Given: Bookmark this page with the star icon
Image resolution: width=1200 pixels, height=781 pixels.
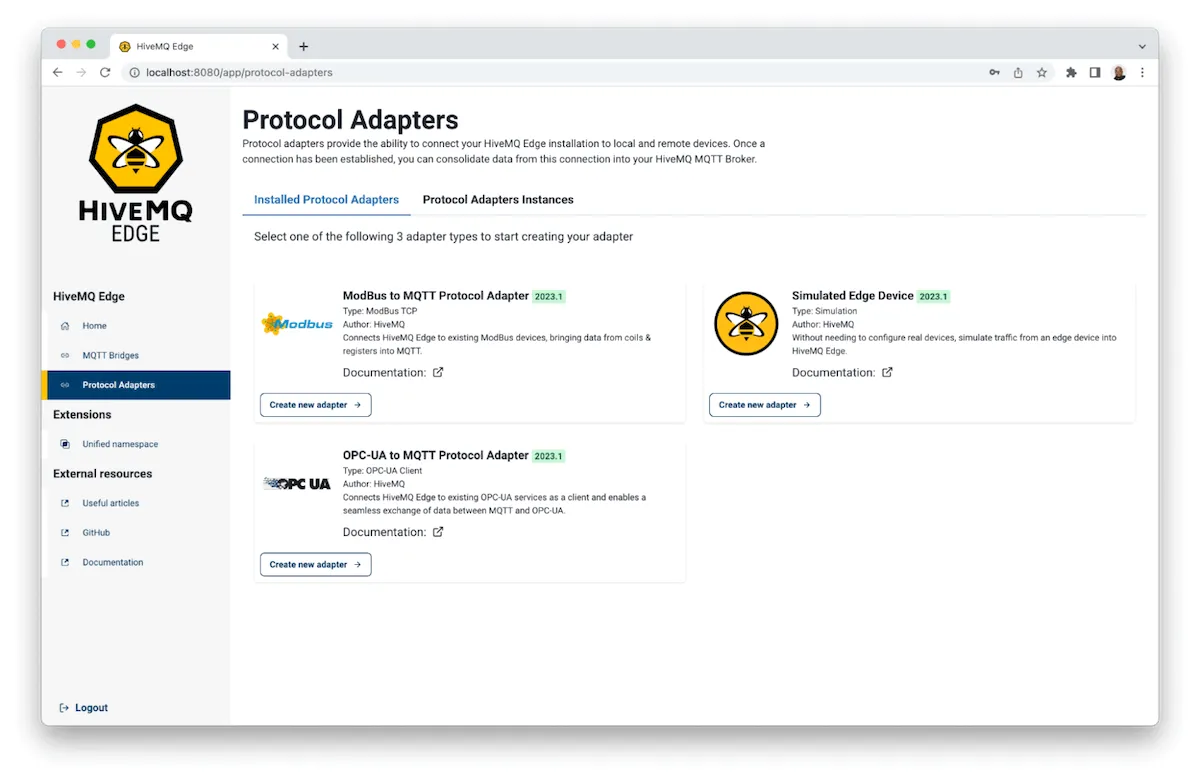Looking at the screenshot, I should (1042, 73).
